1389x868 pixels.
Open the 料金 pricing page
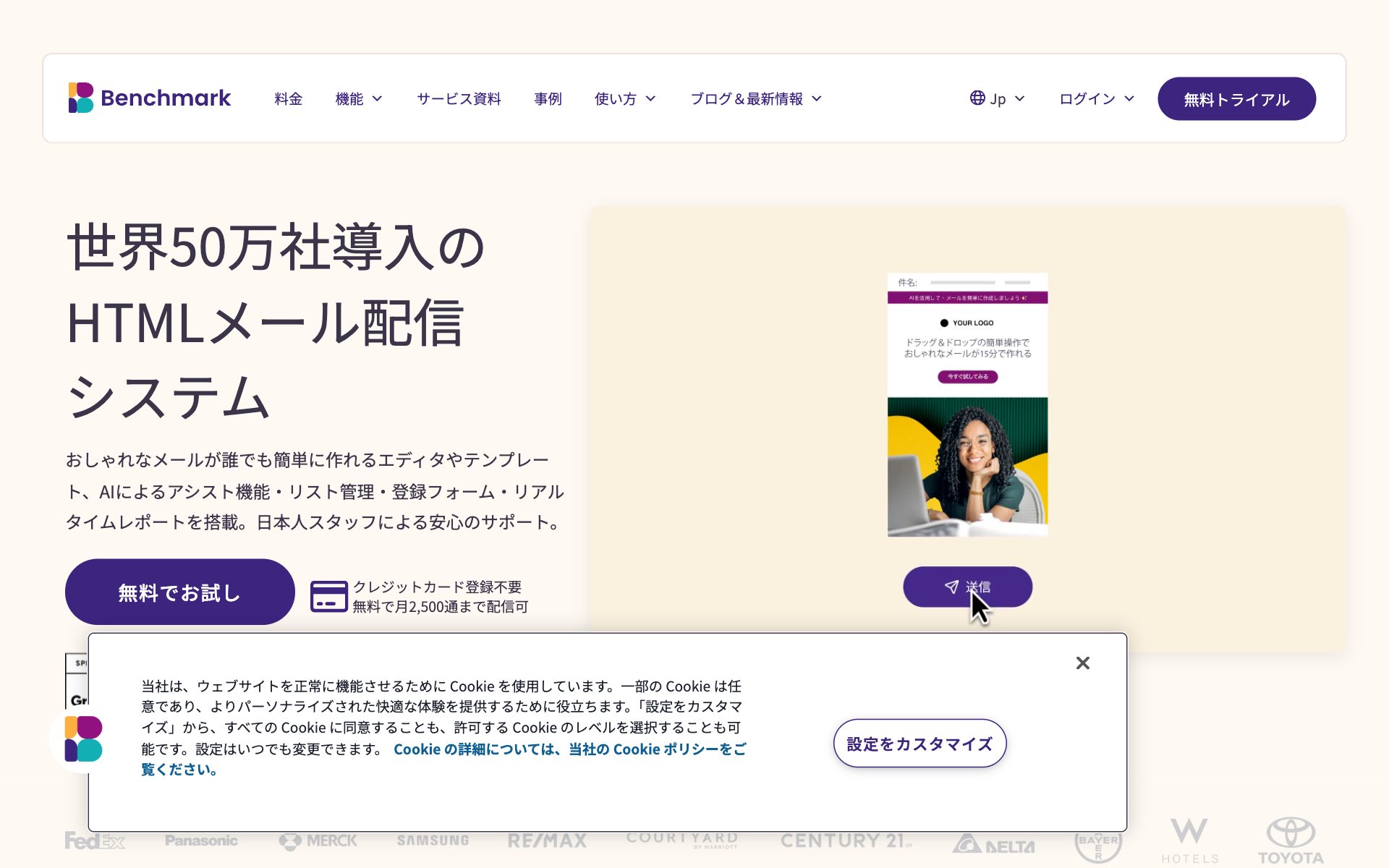point(288,98)
